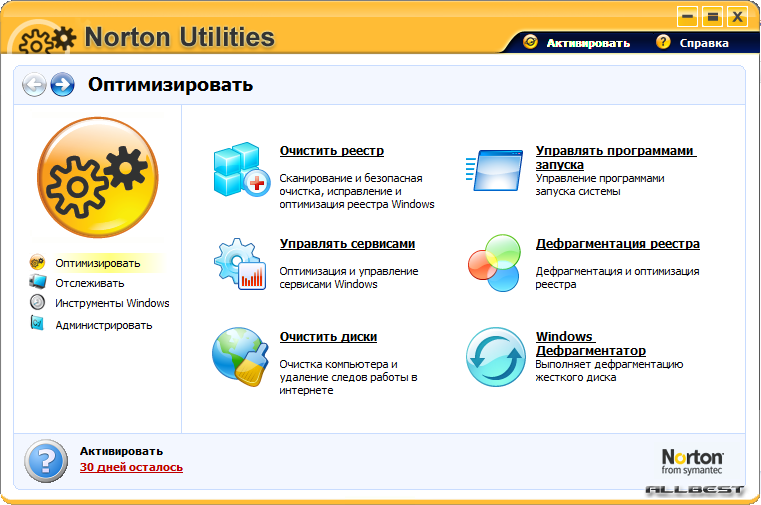Click text 'Управление программами запуска системы'
The width and height of the screenshot is (761, 505).
coord(600,185)
